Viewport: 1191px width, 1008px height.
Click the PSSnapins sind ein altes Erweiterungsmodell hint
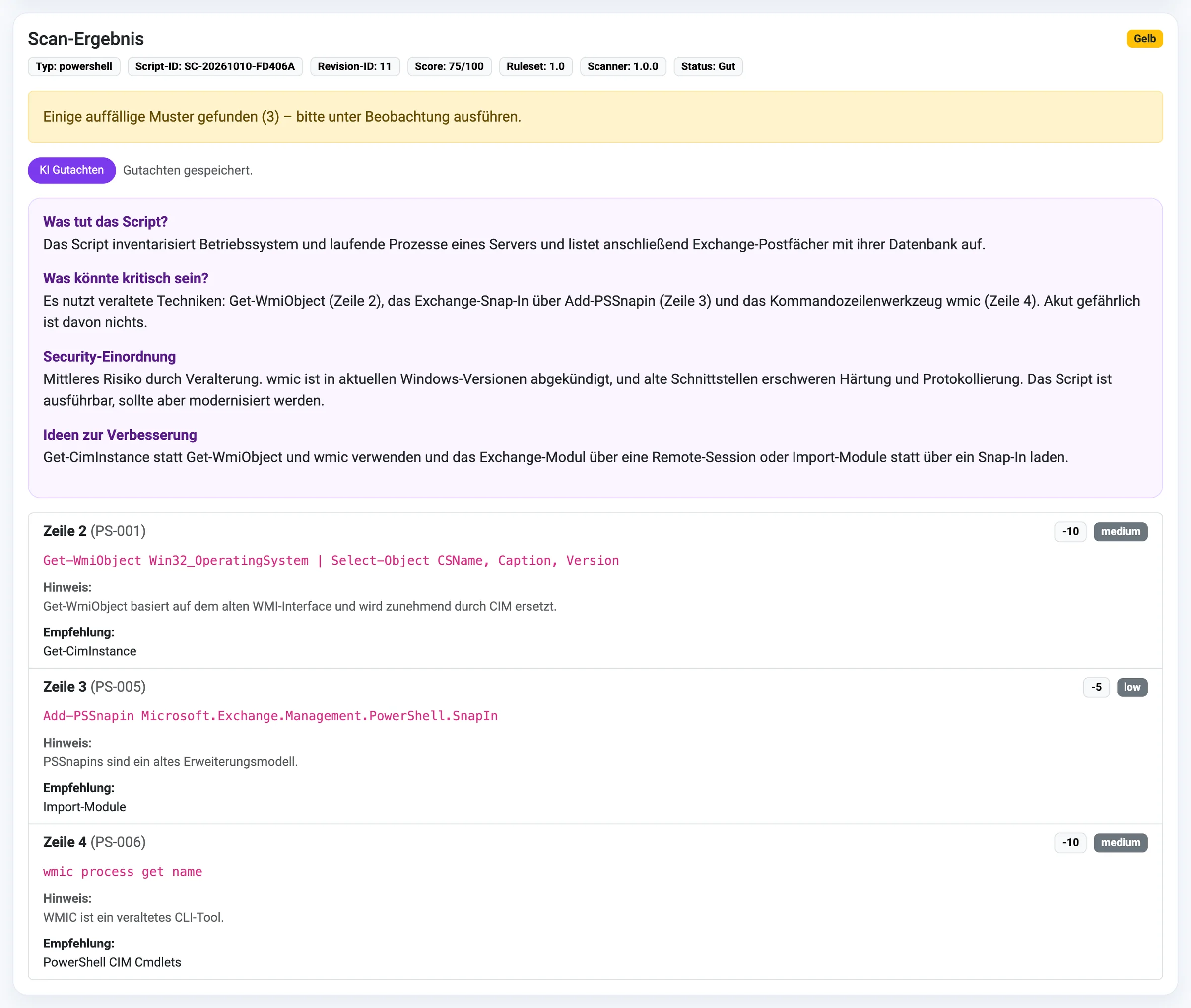point(170,762)
